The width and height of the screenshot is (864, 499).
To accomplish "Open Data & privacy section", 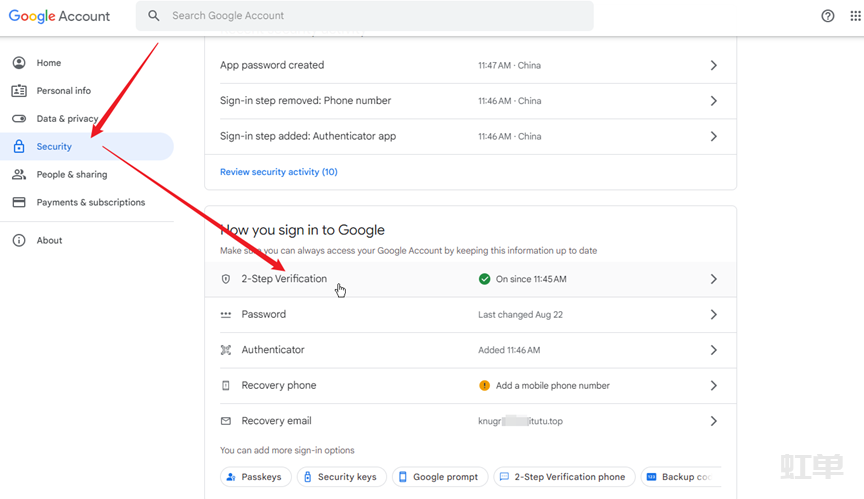I will tap(87, 118).
